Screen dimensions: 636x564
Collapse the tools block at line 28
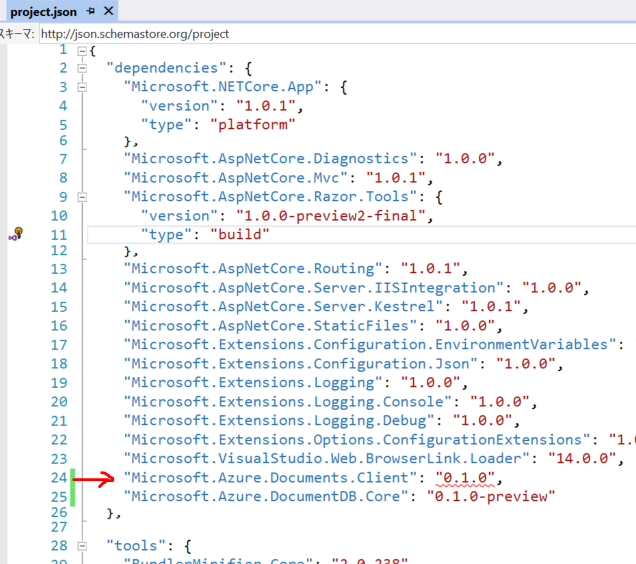coord(82,546)
